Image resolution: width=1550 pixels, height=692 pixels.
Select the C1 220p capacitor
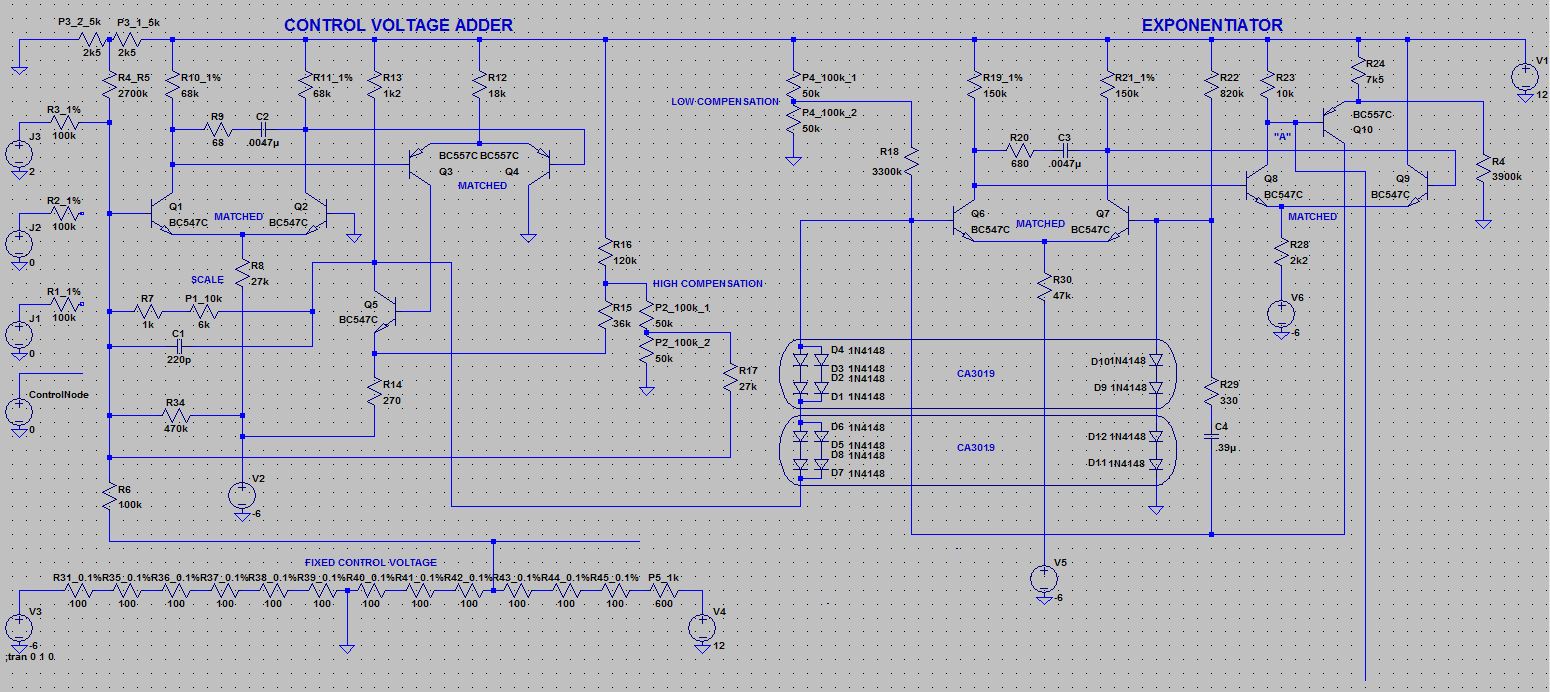tap(178, 347)
